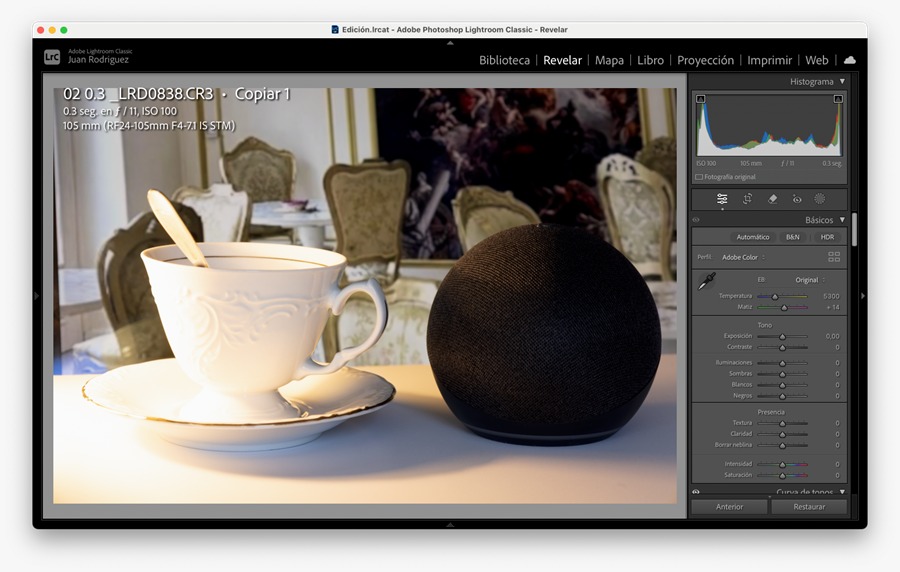Click the right panel scrollbar thumb

tap(854, 229)
